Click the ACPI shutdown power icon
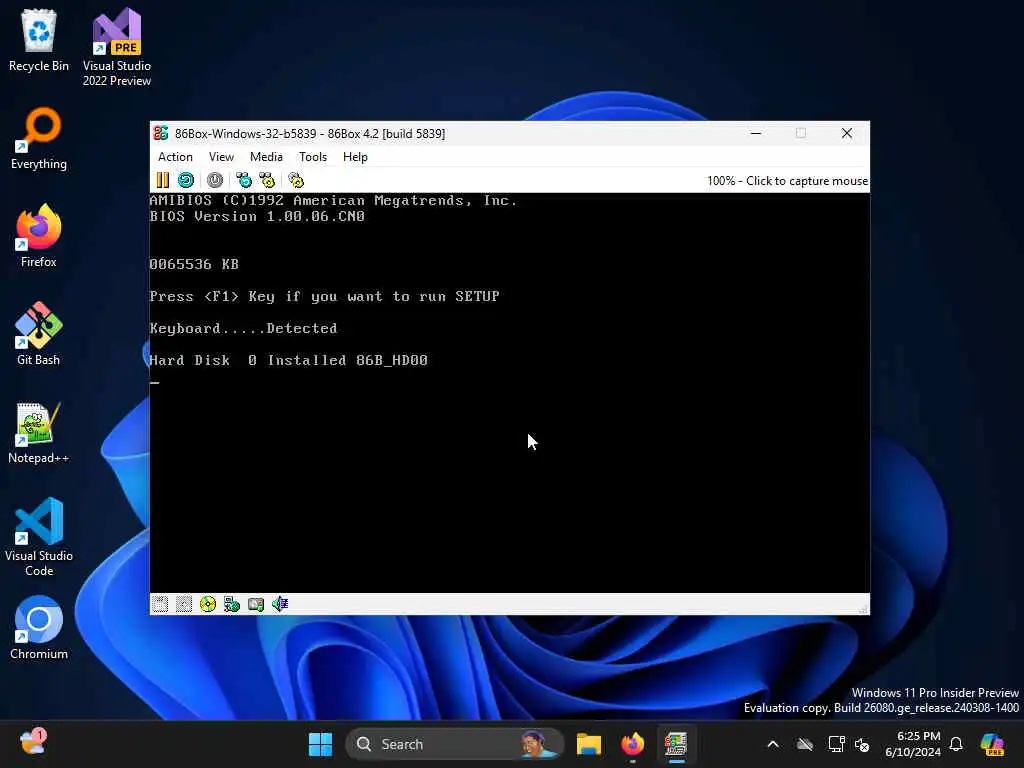This screenshot has width=1024, height=768. [215, 180]
